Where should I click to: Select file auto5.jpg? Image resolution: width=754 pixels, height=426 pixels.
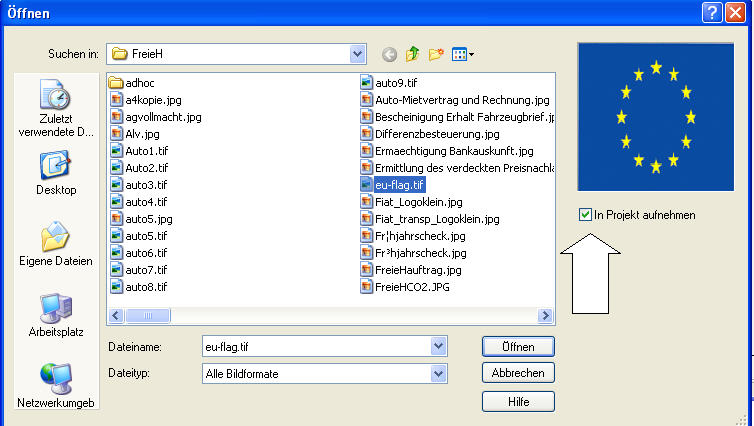(141, 219)
